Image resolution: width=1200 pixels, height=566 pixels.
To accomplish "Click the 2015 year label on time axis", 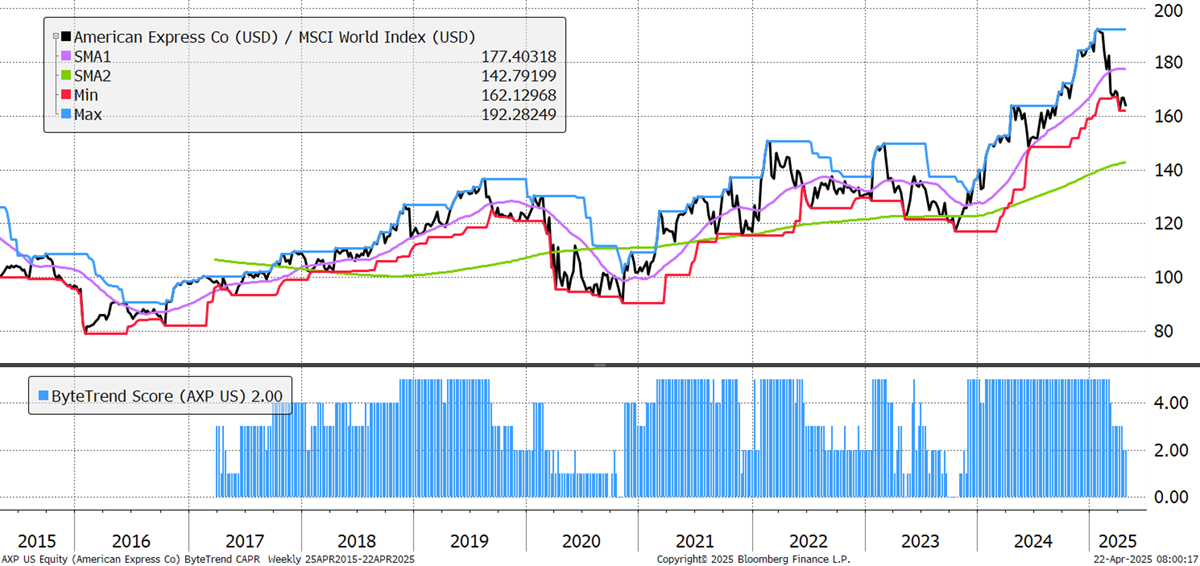I will coord(37,541).
